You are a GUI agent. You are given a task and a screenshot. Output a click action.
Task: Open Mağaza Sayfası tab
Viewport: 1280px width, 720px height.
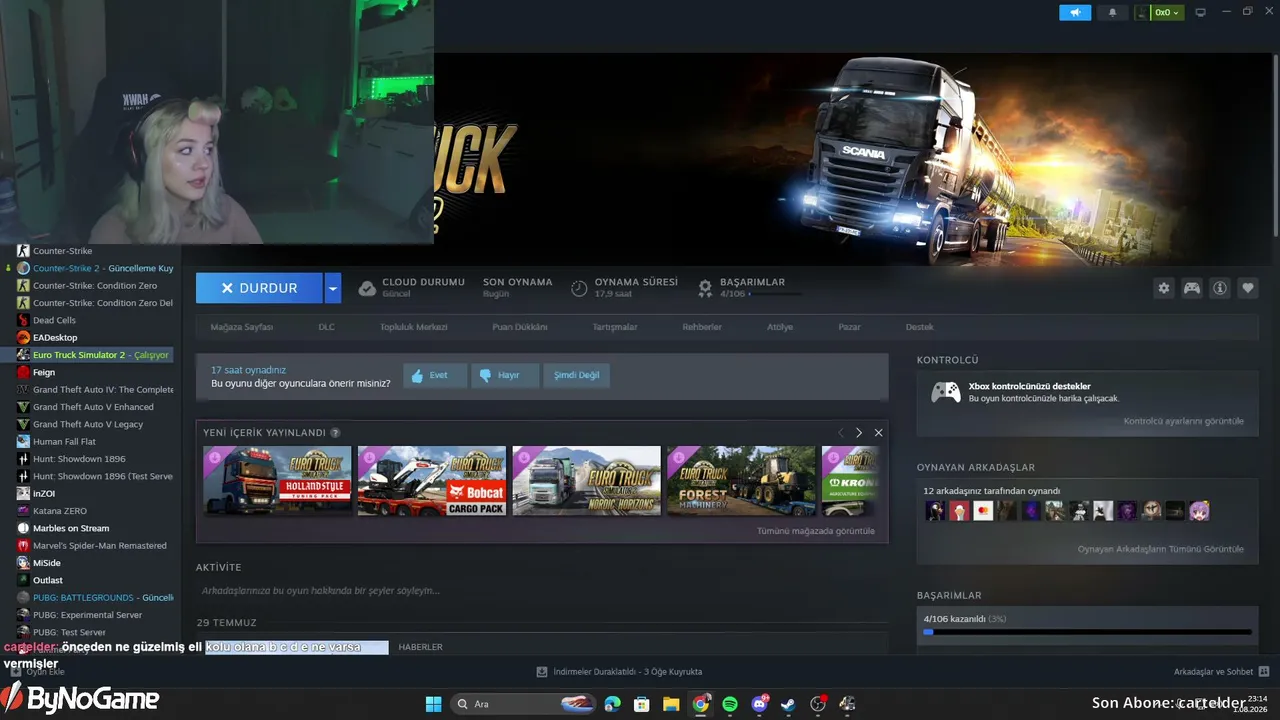click(241, 327)
